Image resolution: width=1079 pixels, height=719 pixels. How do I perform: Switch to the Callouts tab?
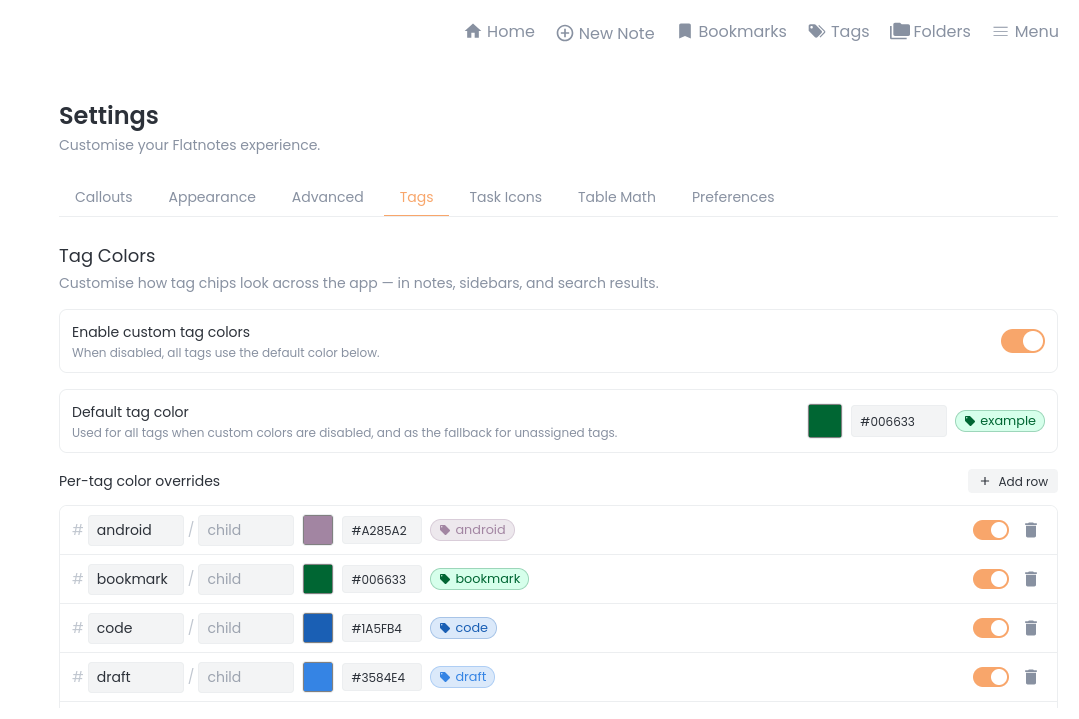coord(103,197)
